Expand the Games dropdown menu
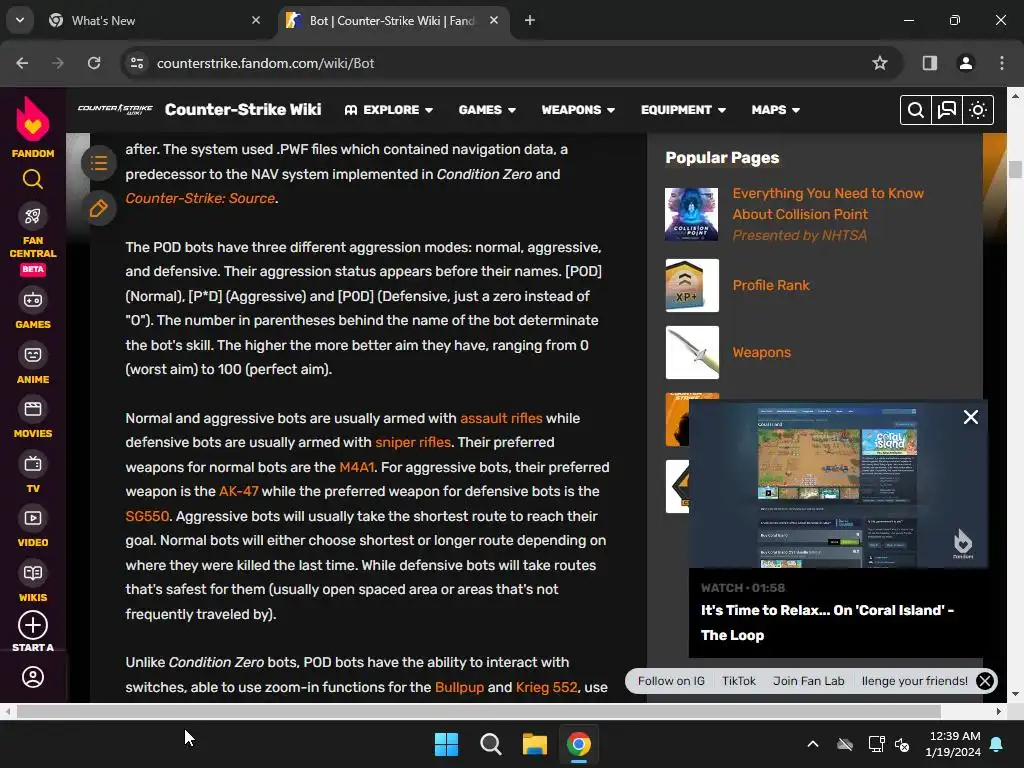The image size is (1024, 768). [x=487, y=110]
